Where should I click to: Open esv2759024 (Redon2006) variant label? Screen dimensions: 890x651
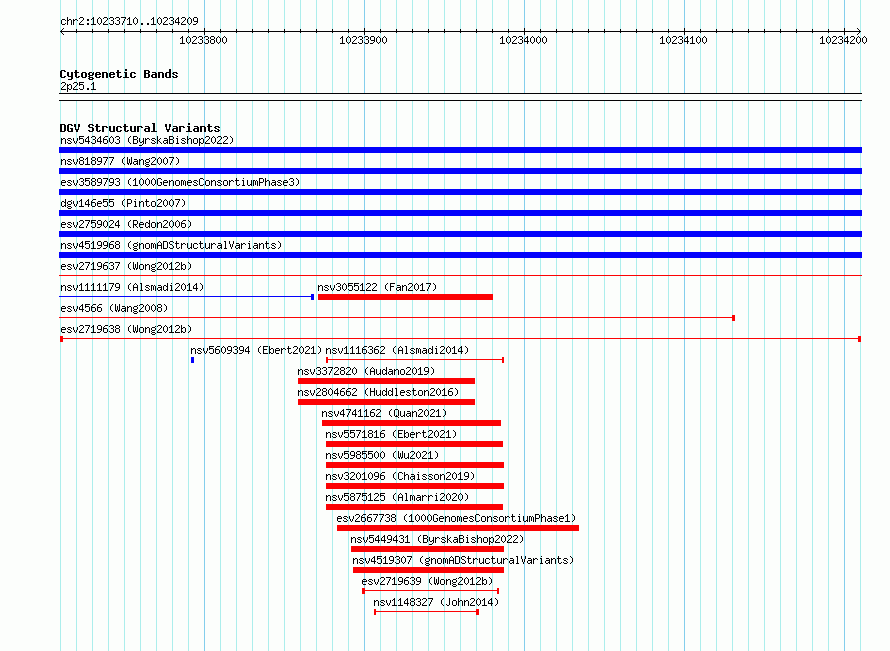coord(126,224)
